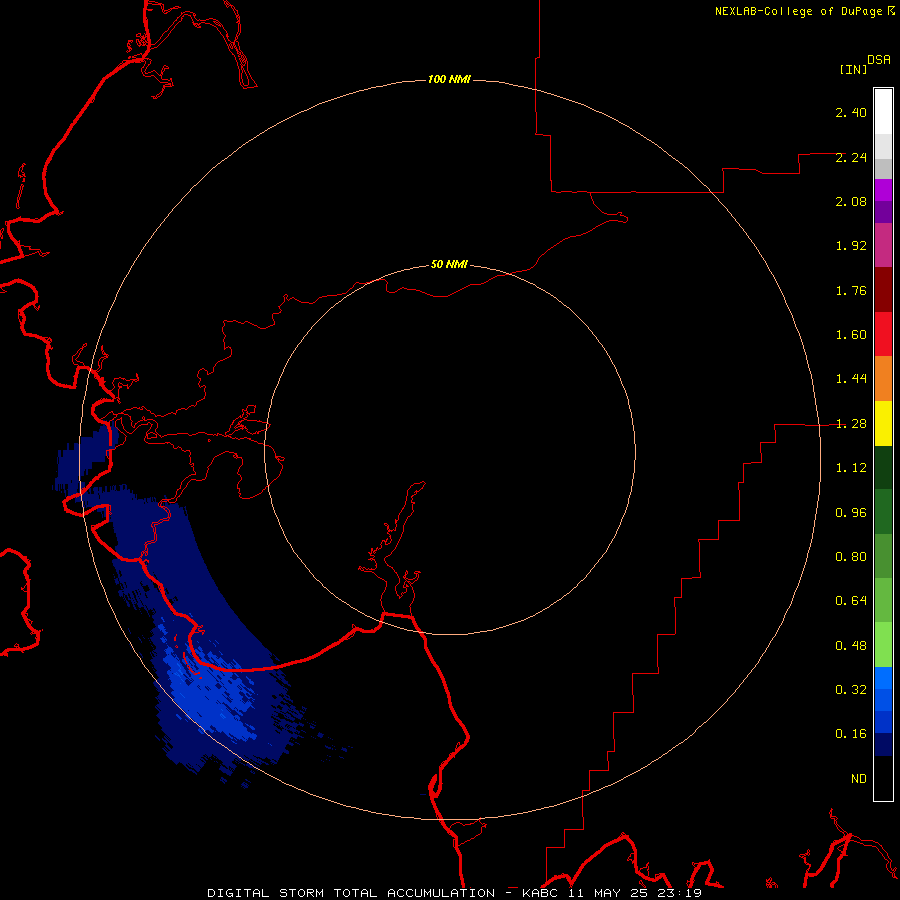The image size is (900, 900).
Task: Click the NEXLAB-College of DuPage credit text
Action: 798,11
